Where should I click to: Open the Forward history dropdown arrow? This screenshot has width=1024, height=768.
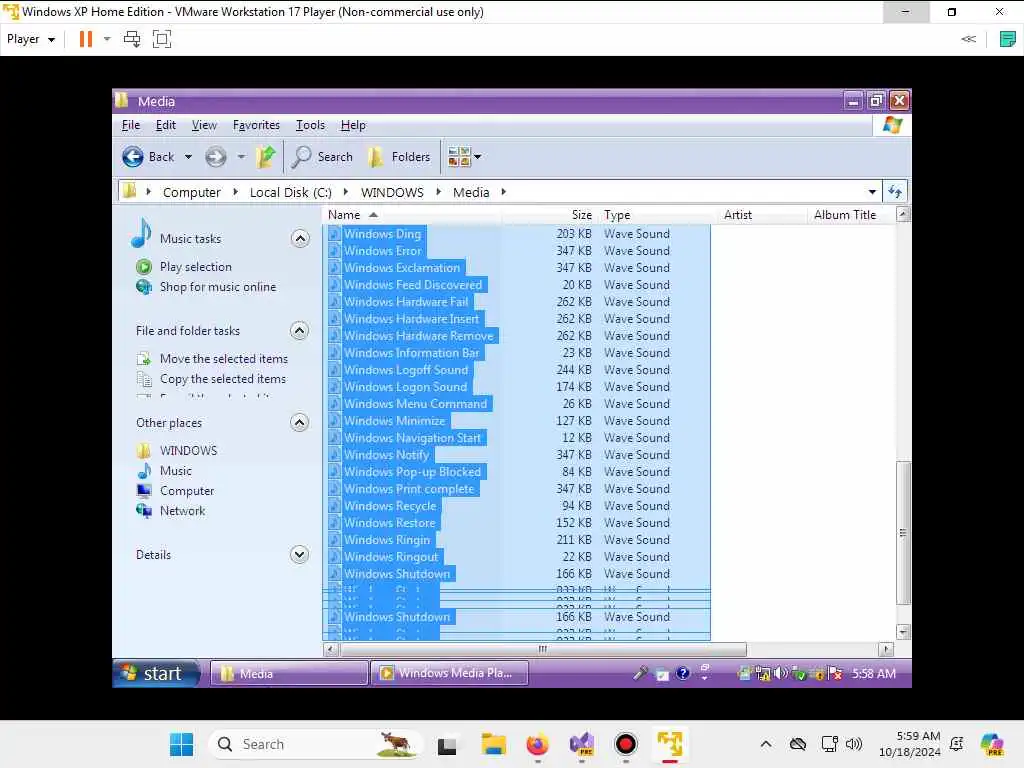tap(241, 157)
